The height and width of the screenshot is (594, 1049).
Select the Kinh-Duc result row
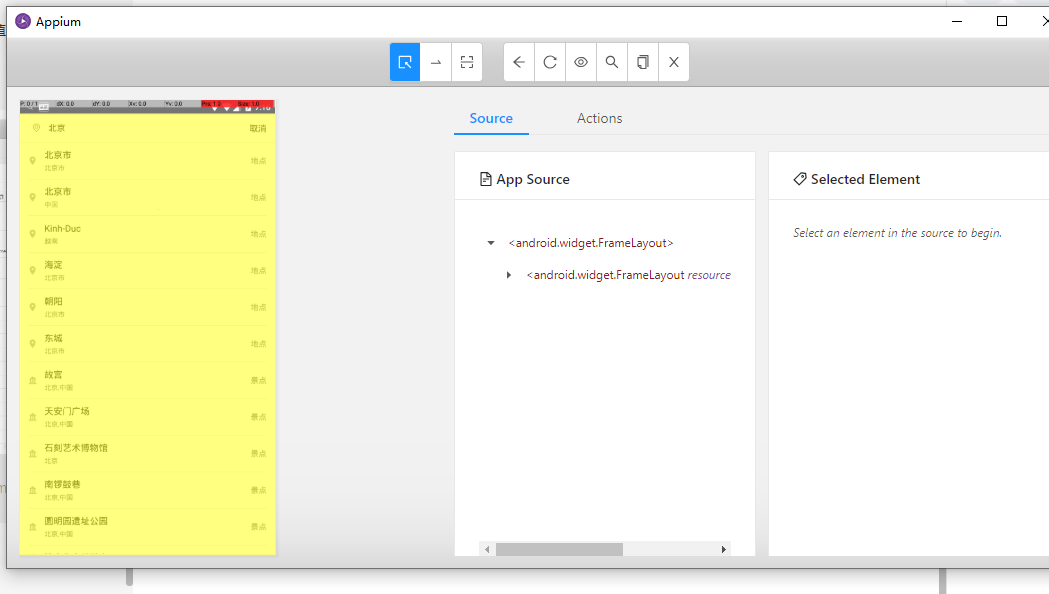click(x=147, y=234)
